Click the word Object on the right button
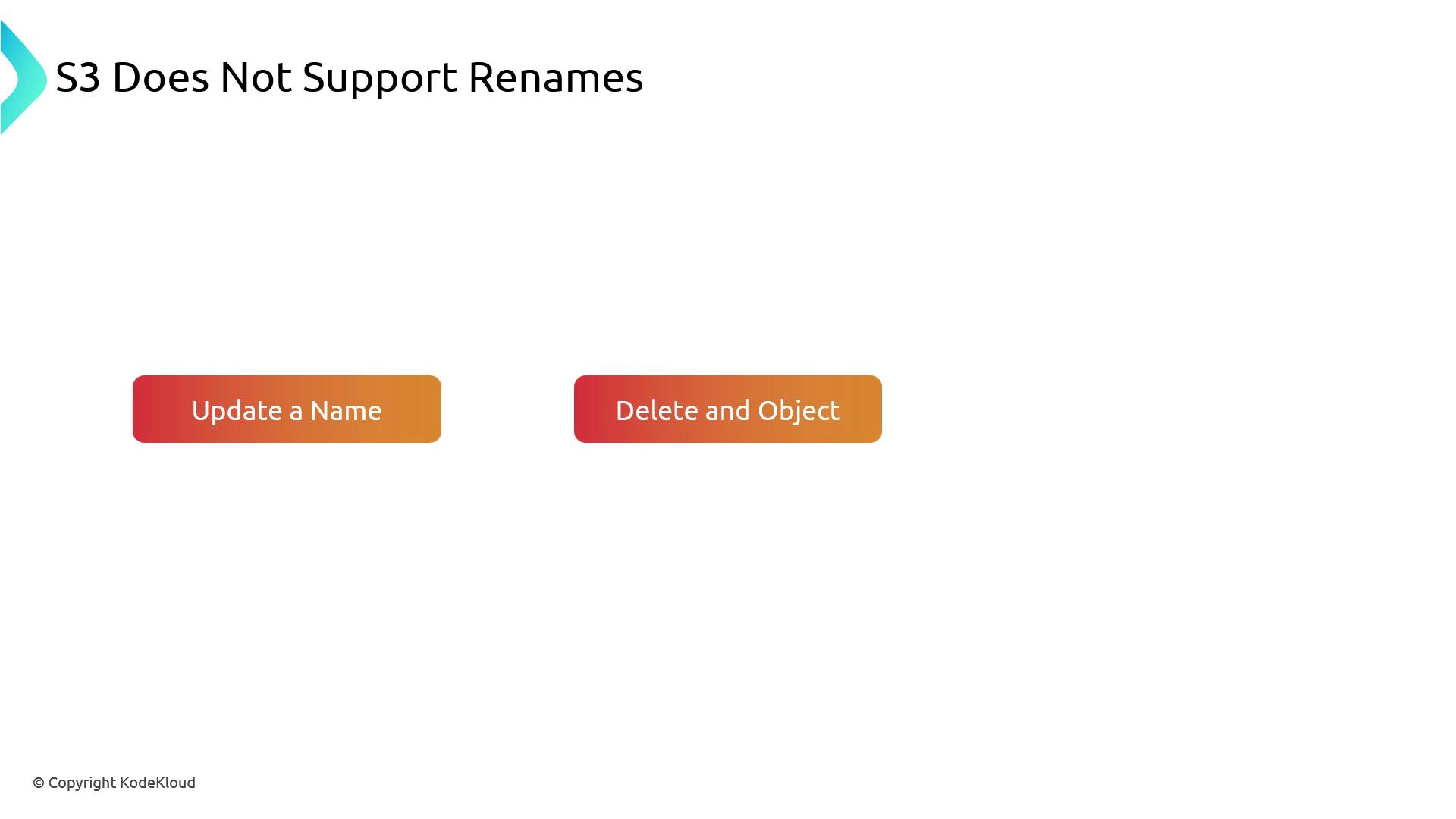 tap(799, 410)
